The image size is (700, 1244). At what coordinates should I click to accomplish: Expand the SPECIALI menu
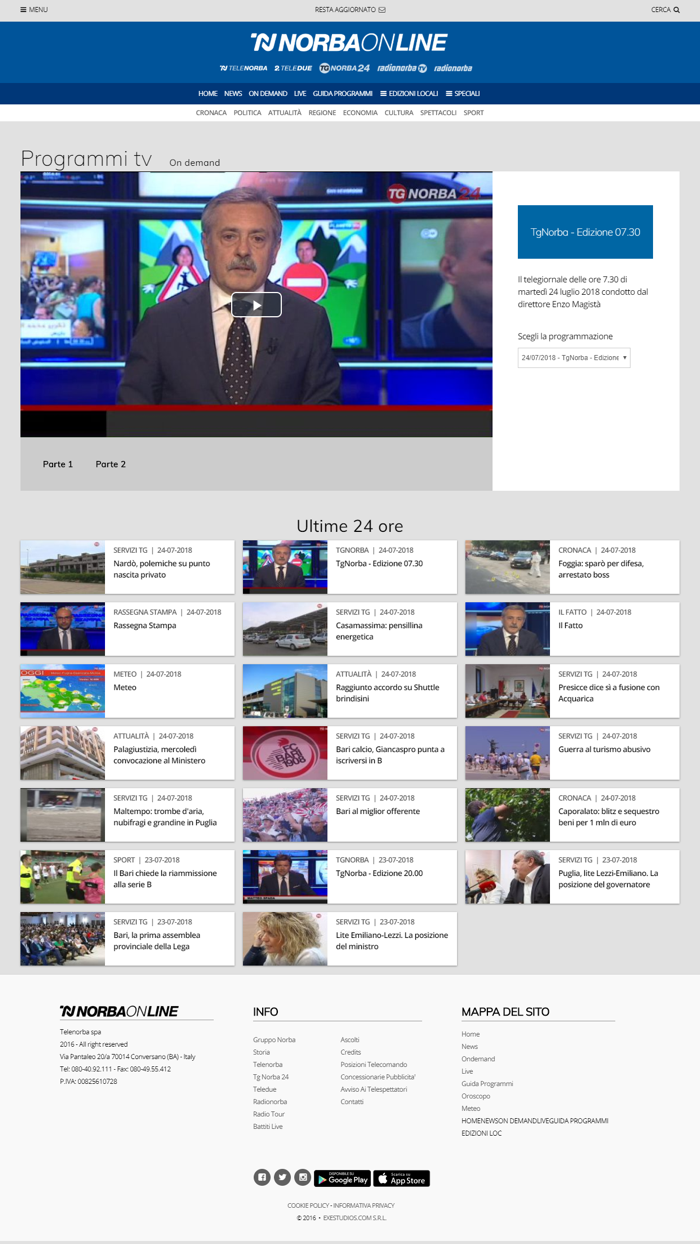coord(463,93)
